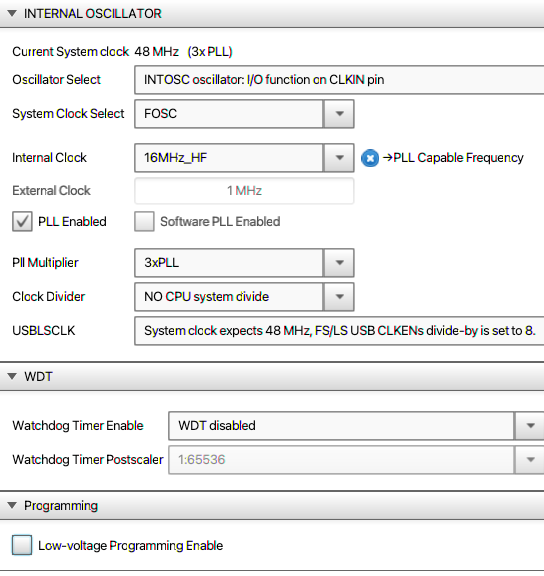The image size is (544, 576).
Task: Click the WDT disabled combo box text
Action: point(217,426)
